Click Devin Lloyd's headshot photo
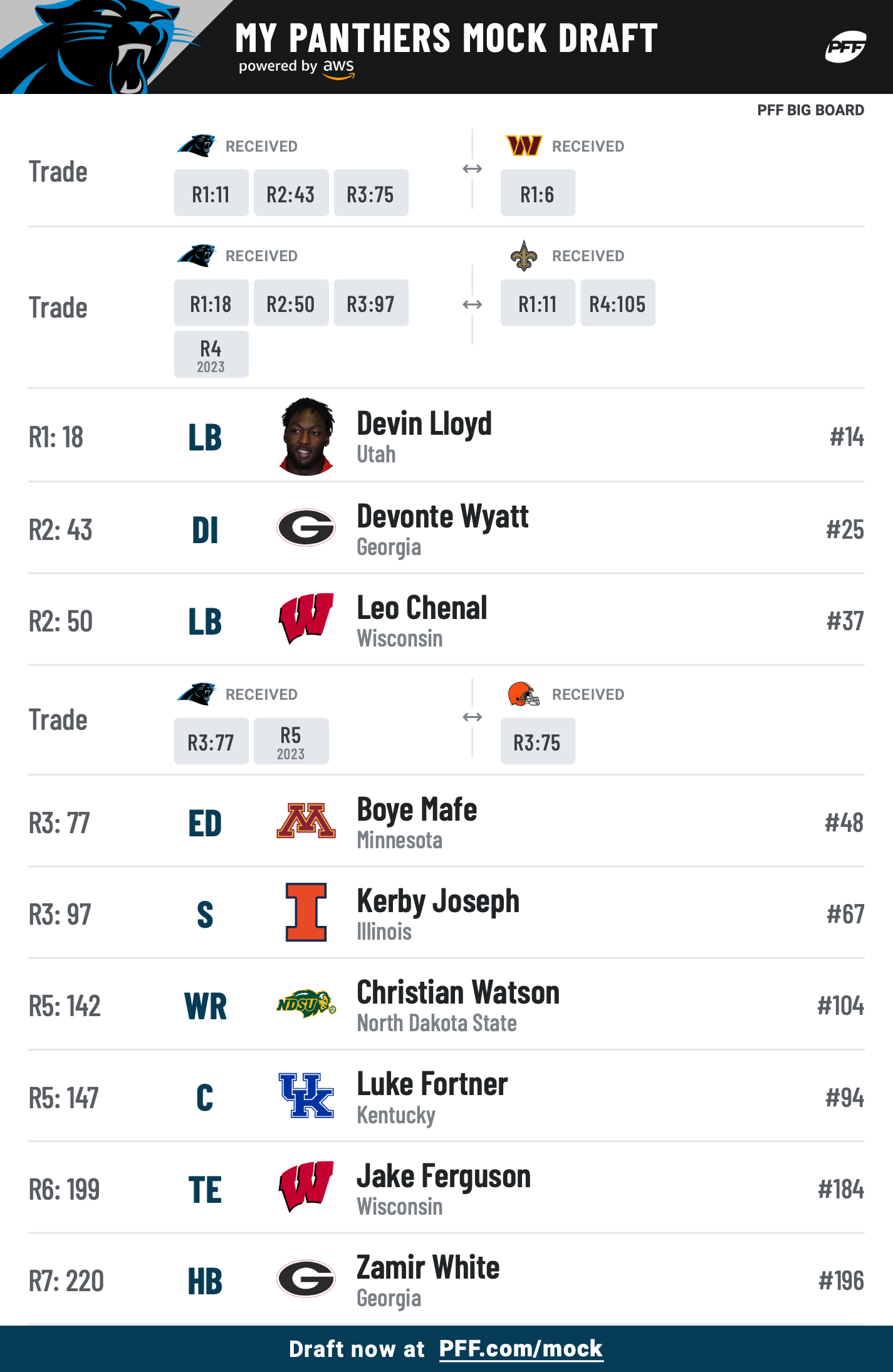893x1372 pixels. click(x=306, y=436)
